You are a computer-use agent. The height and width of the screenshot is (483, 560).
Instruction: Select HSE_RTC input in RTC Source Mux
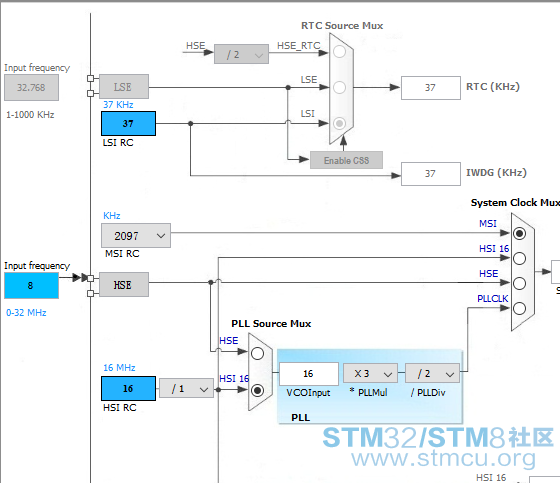(339, 52)
